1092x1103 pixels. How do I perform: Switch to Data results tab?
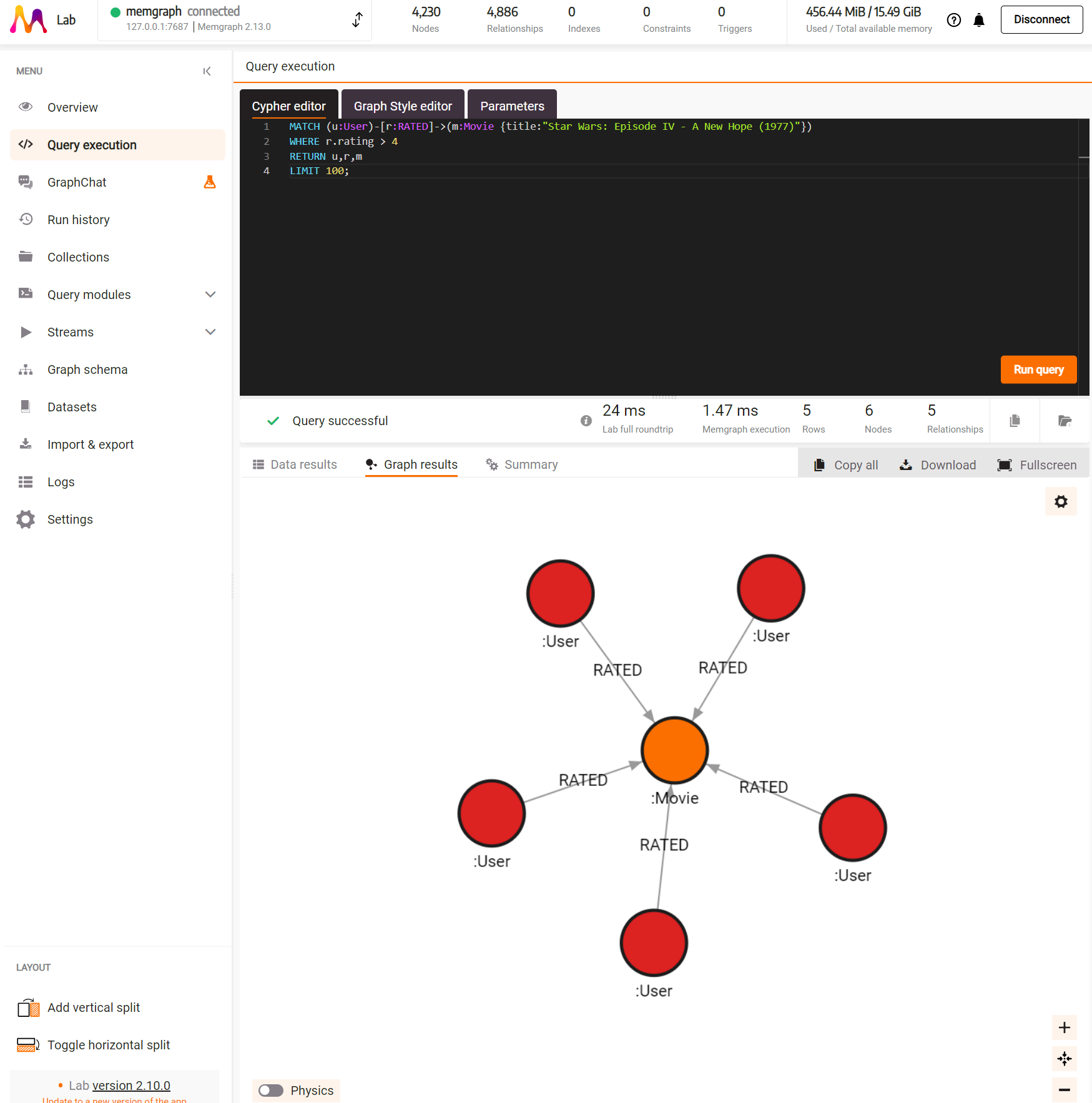point(295,464)
